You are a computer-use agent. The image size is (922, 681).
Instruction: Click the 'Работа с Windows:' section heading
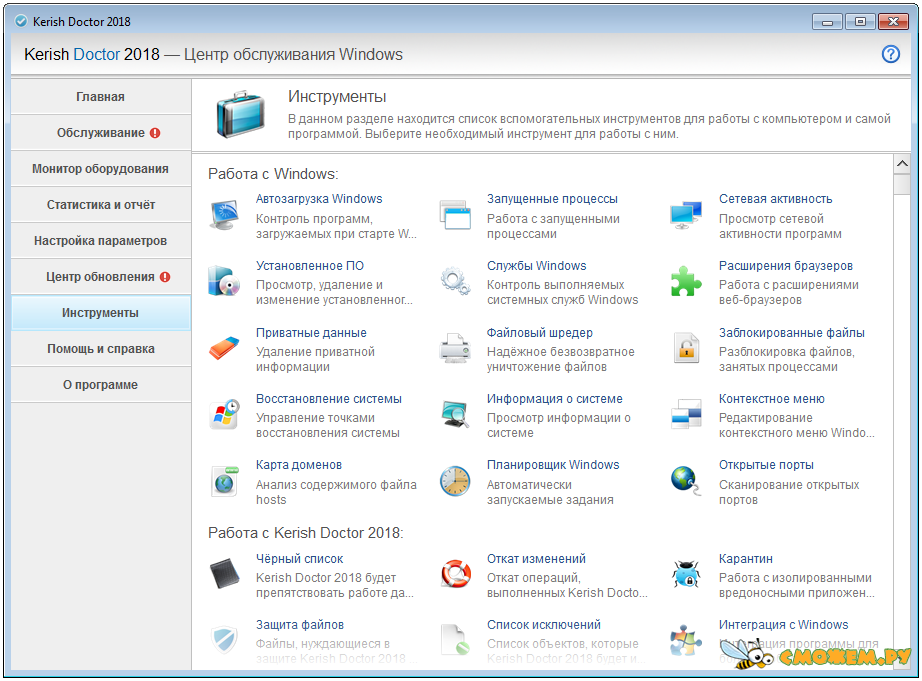point(273,174)
